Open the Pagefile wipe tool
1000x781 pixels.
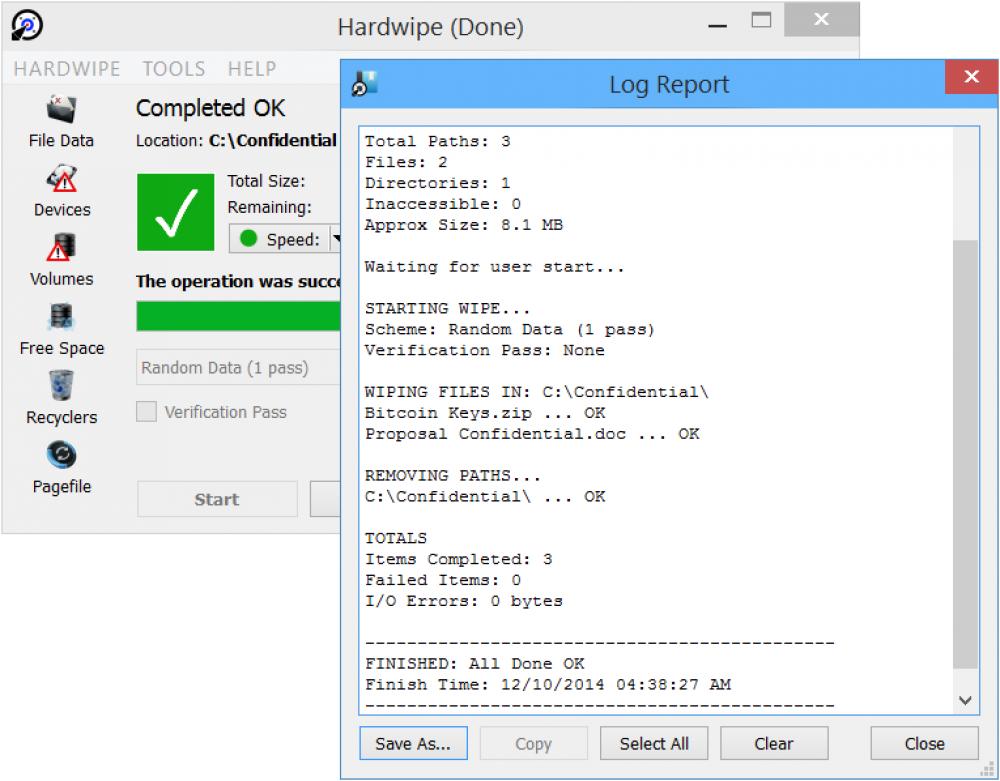(x=60, y=466)
